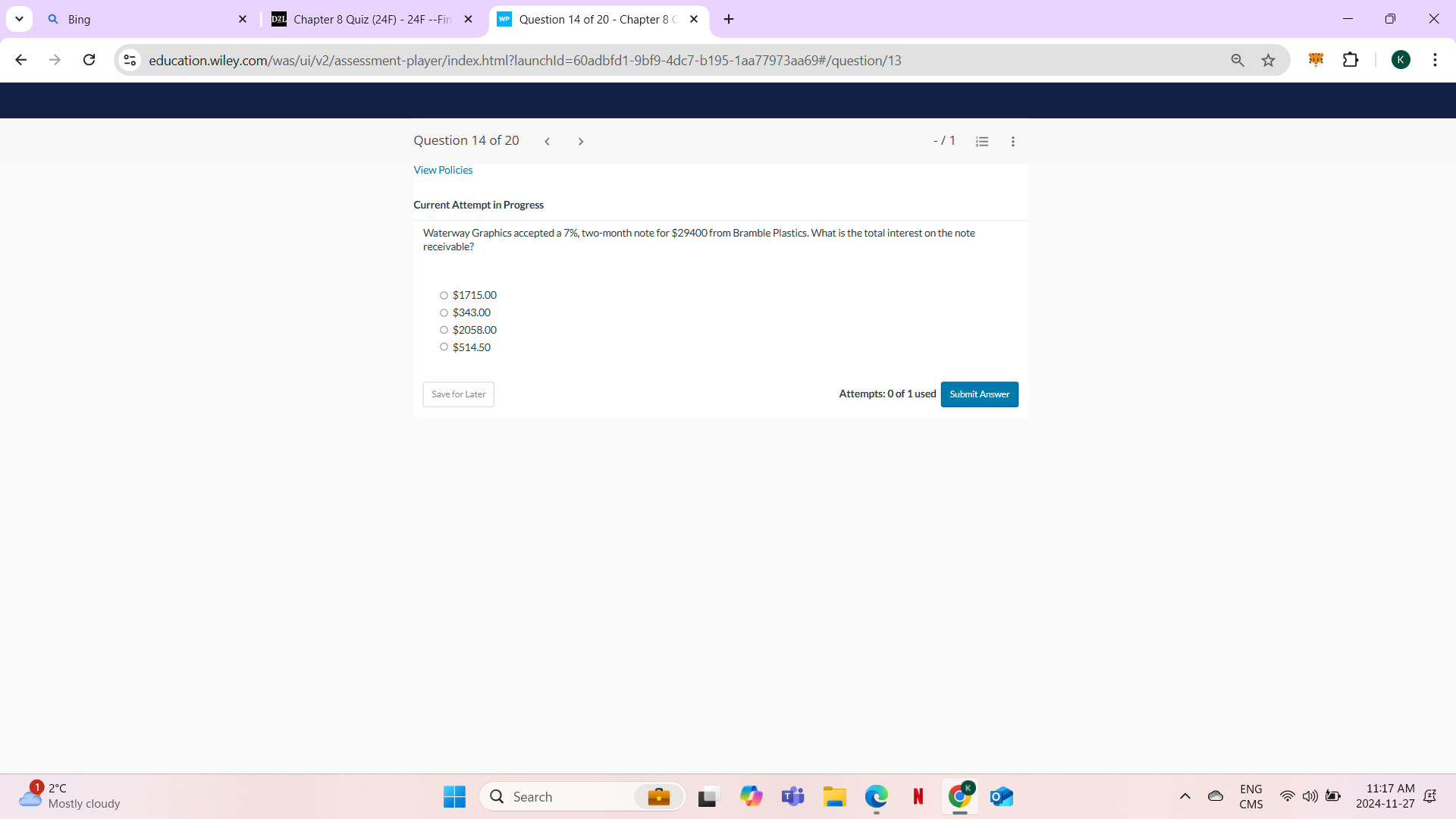Open the question list panel
Screen dimensions: 1456x819
coord(981,141)
